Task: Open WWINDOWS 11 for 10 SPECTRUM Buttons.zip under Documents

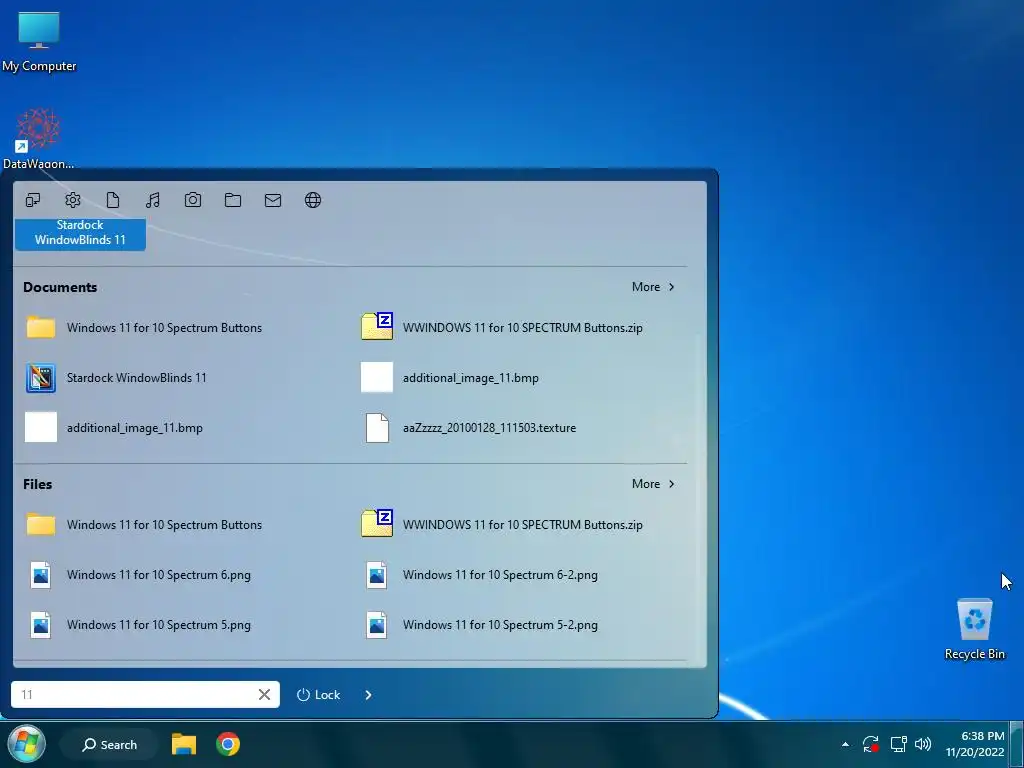Action: point(502,328)
